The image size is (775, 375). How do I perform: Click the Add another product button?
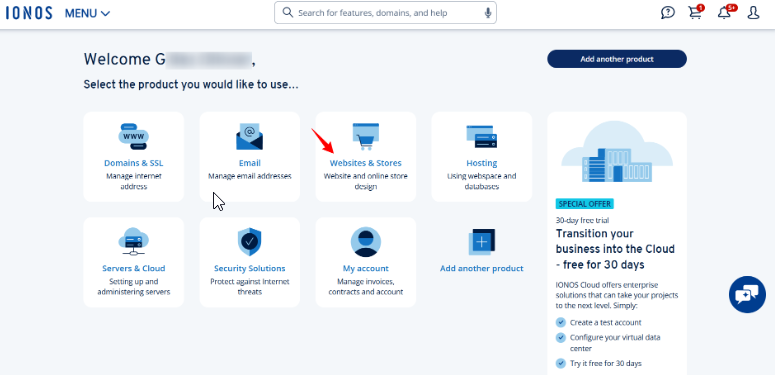[617, 59]
